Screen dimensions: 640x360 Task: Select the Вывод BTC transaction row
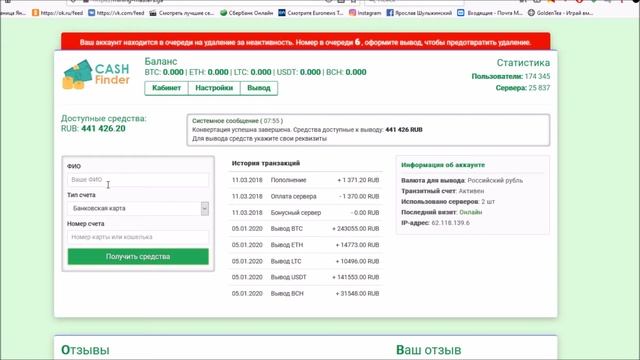(305, 229)
